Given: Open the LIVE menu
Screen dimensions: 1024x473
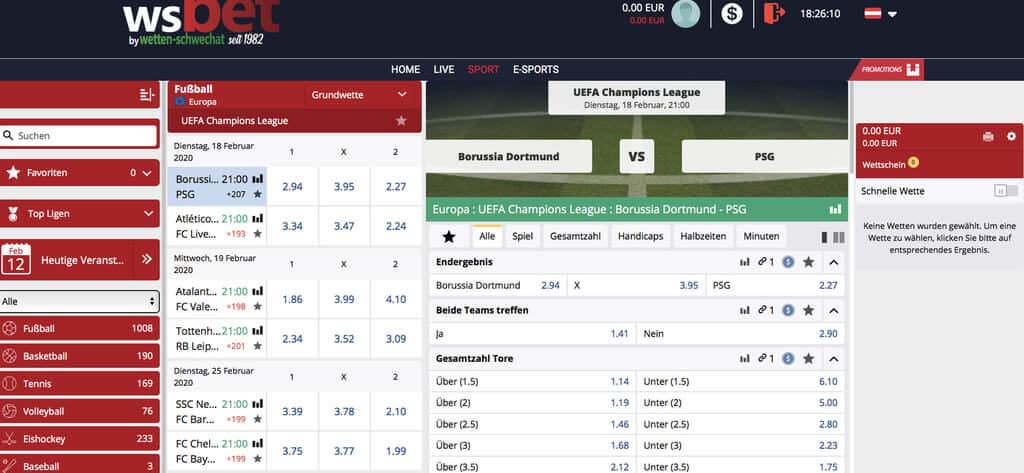Looking at the screenshot, I should tap(443, 69).
